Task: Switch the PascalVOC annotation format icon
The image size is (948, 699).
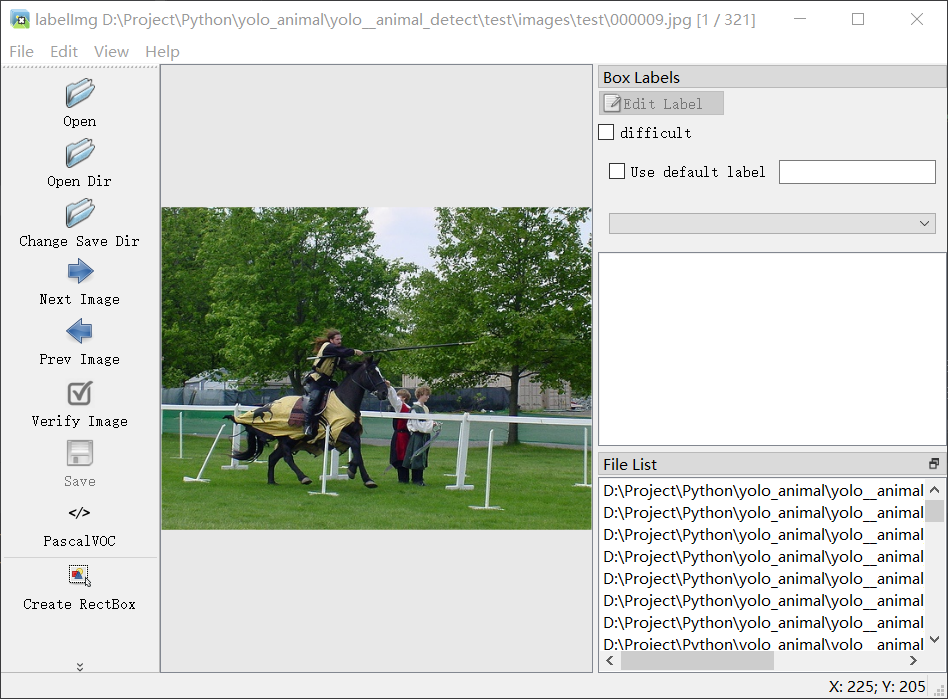Action: point(79,514)
